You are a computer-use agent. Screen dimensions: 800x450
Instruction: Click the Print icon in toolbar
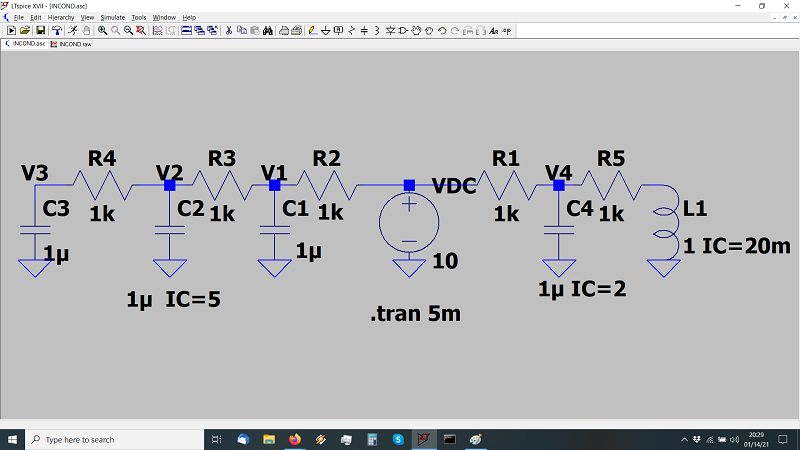pyautogui.click(x=284, y=31)
